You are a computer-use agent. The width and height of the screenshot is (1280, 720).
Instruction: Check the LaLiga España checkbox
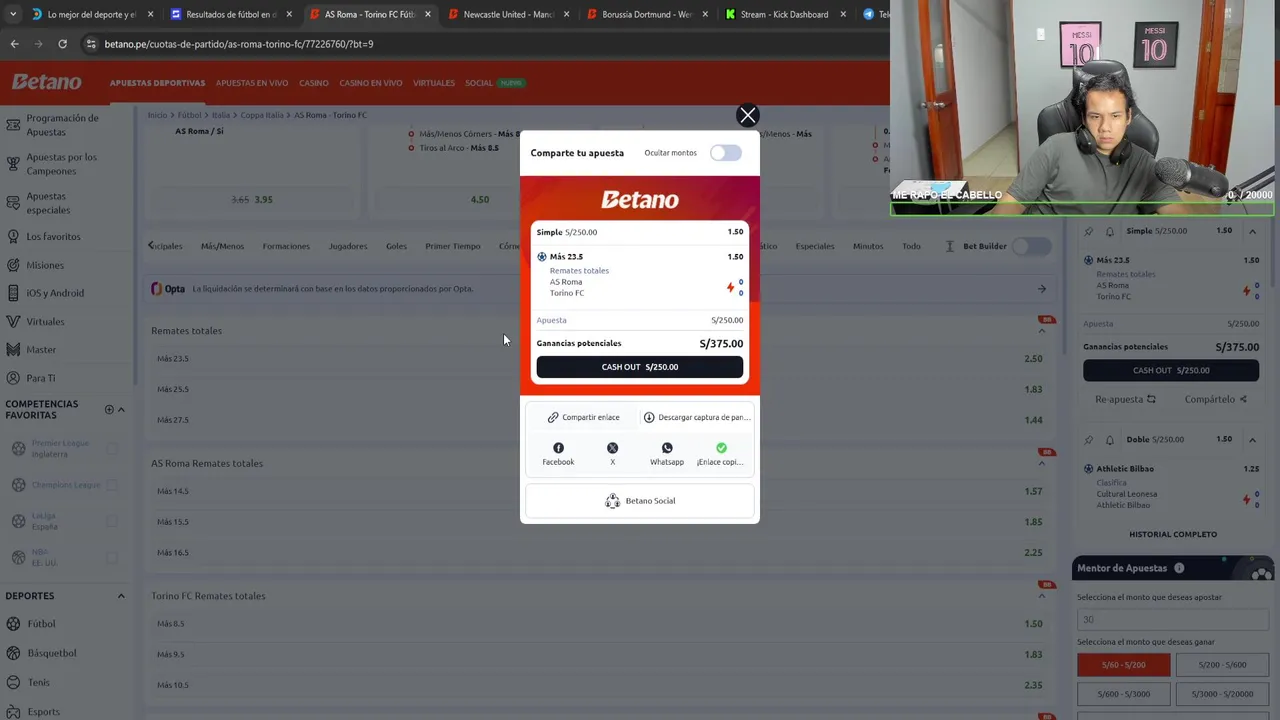[112, 522]
